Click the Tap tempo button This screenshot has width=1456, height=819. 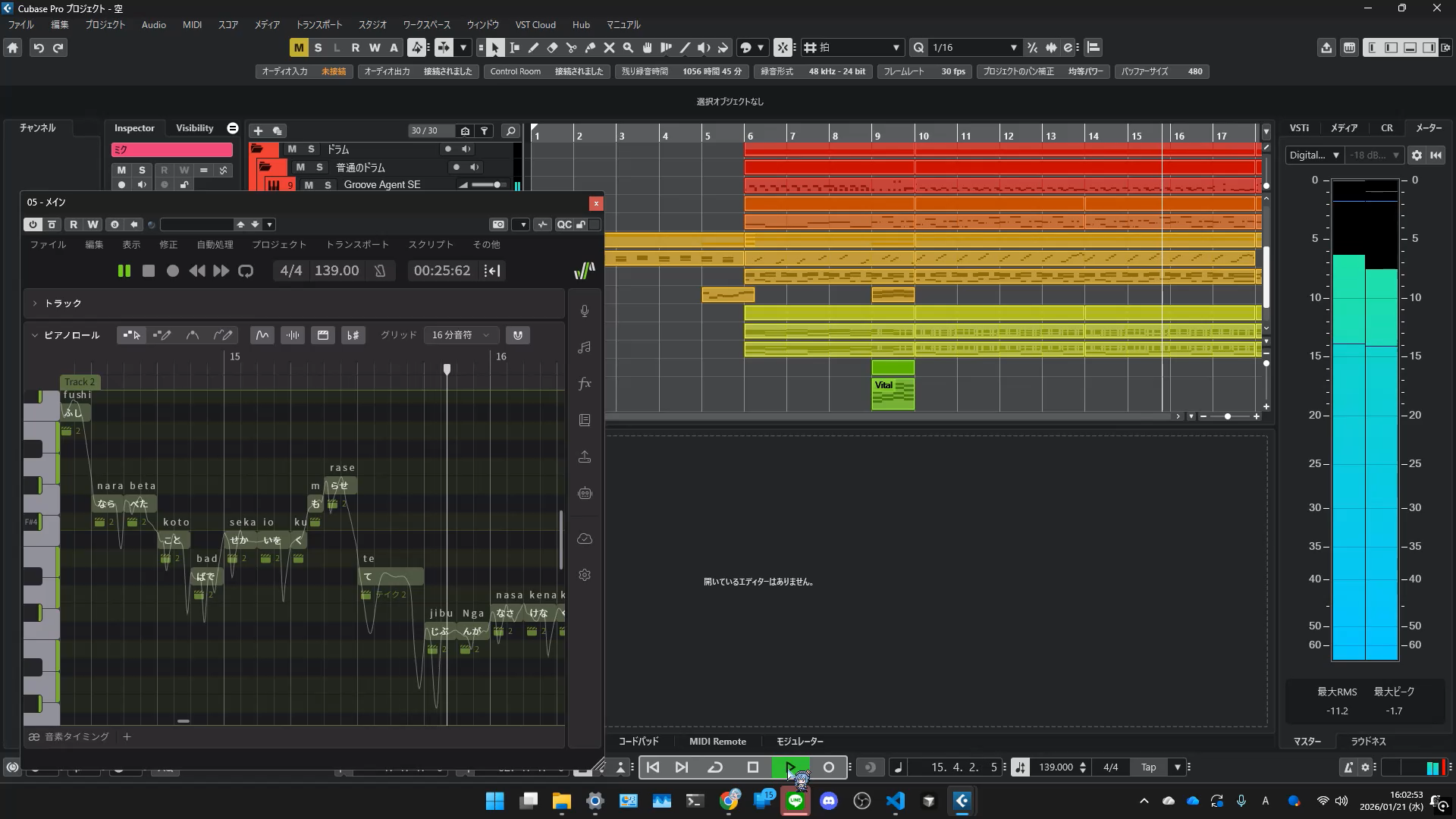1149,767
